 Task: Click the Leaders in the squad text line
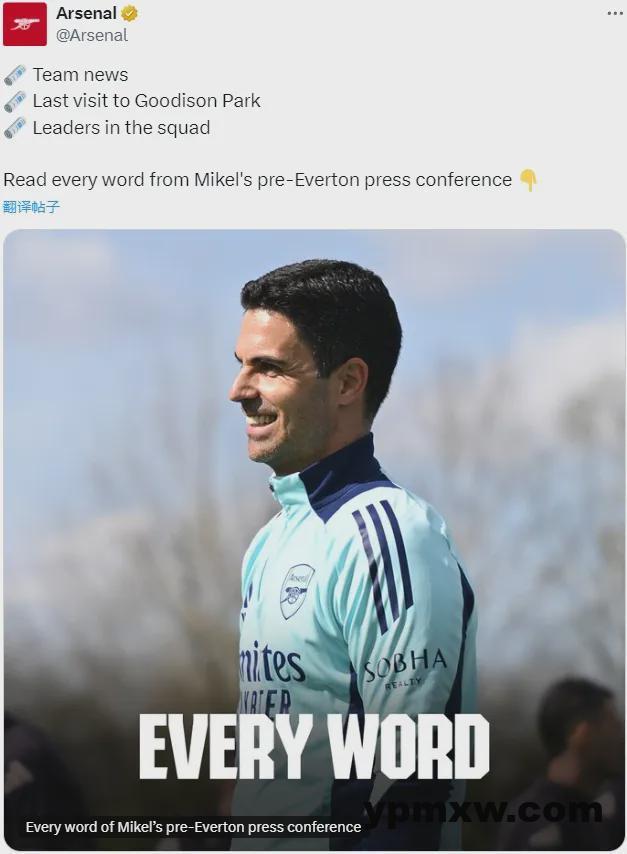coord(121,128)
